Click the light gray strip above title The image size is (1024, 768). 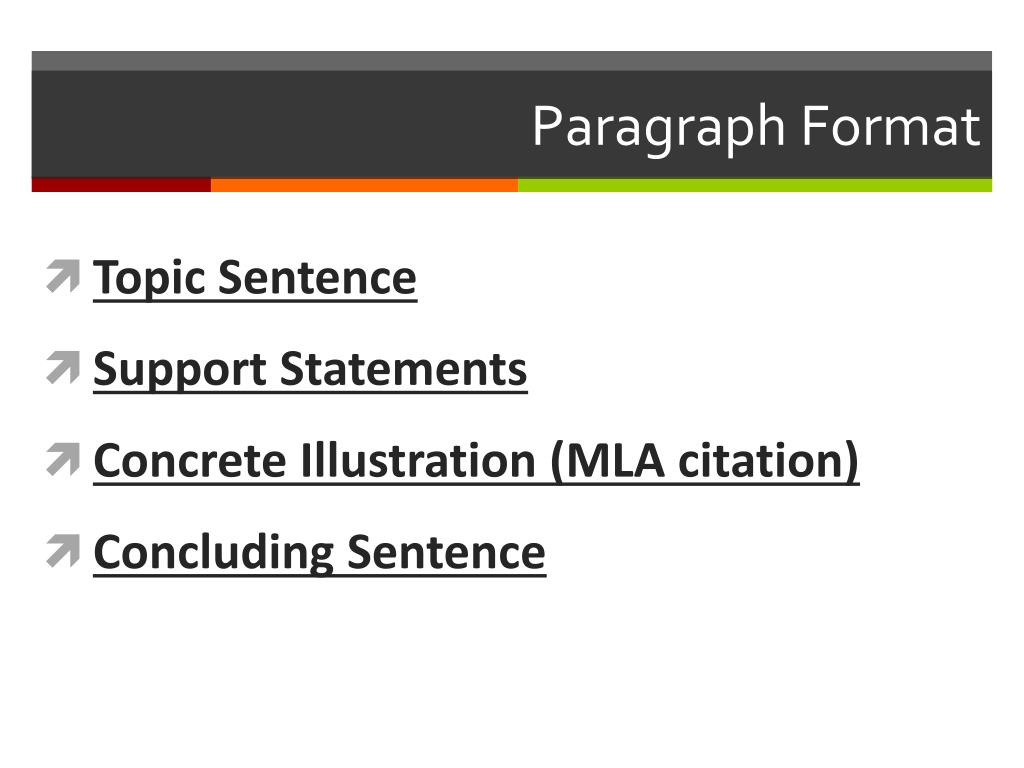coord(511,61)
